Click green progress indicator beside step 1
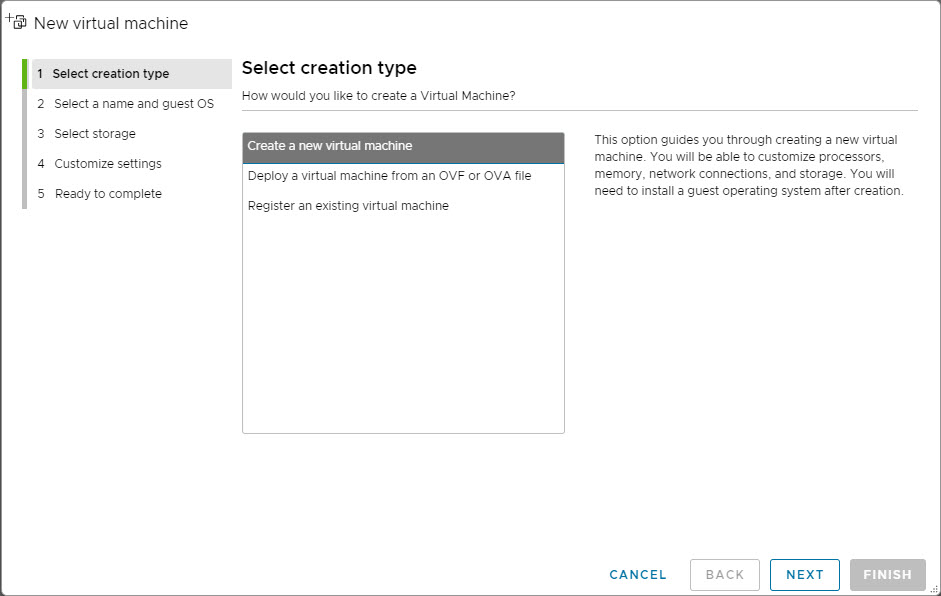 (25, 74)
